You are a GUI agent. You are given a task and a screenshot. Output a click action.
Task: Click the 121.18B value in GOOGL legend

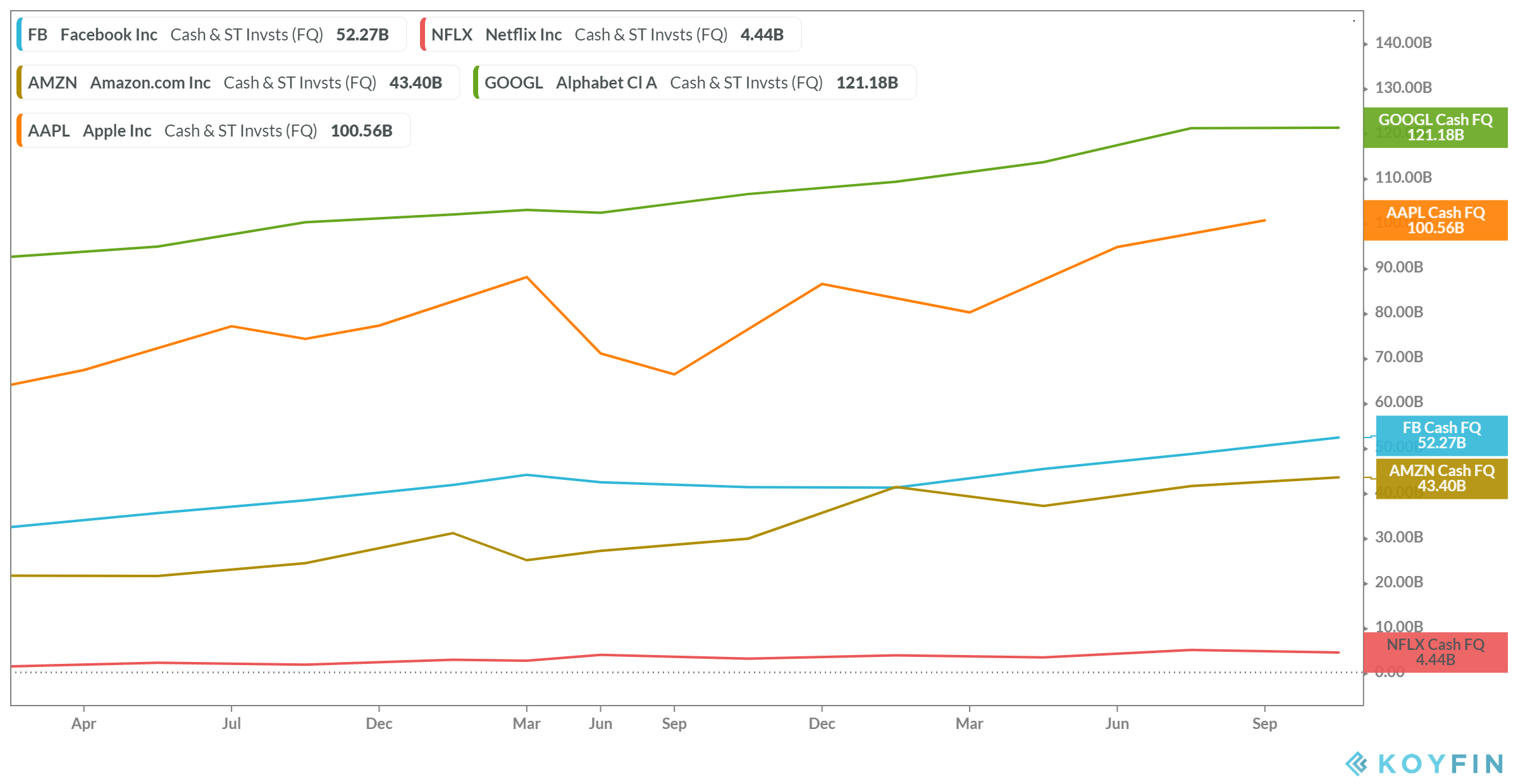tap(867, 83)
